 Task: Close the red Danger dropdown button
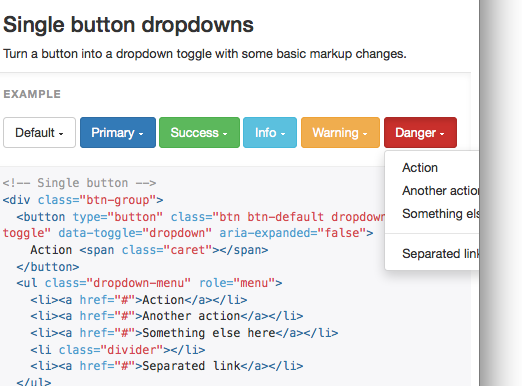pyautogui.click(x=420, y=133)
